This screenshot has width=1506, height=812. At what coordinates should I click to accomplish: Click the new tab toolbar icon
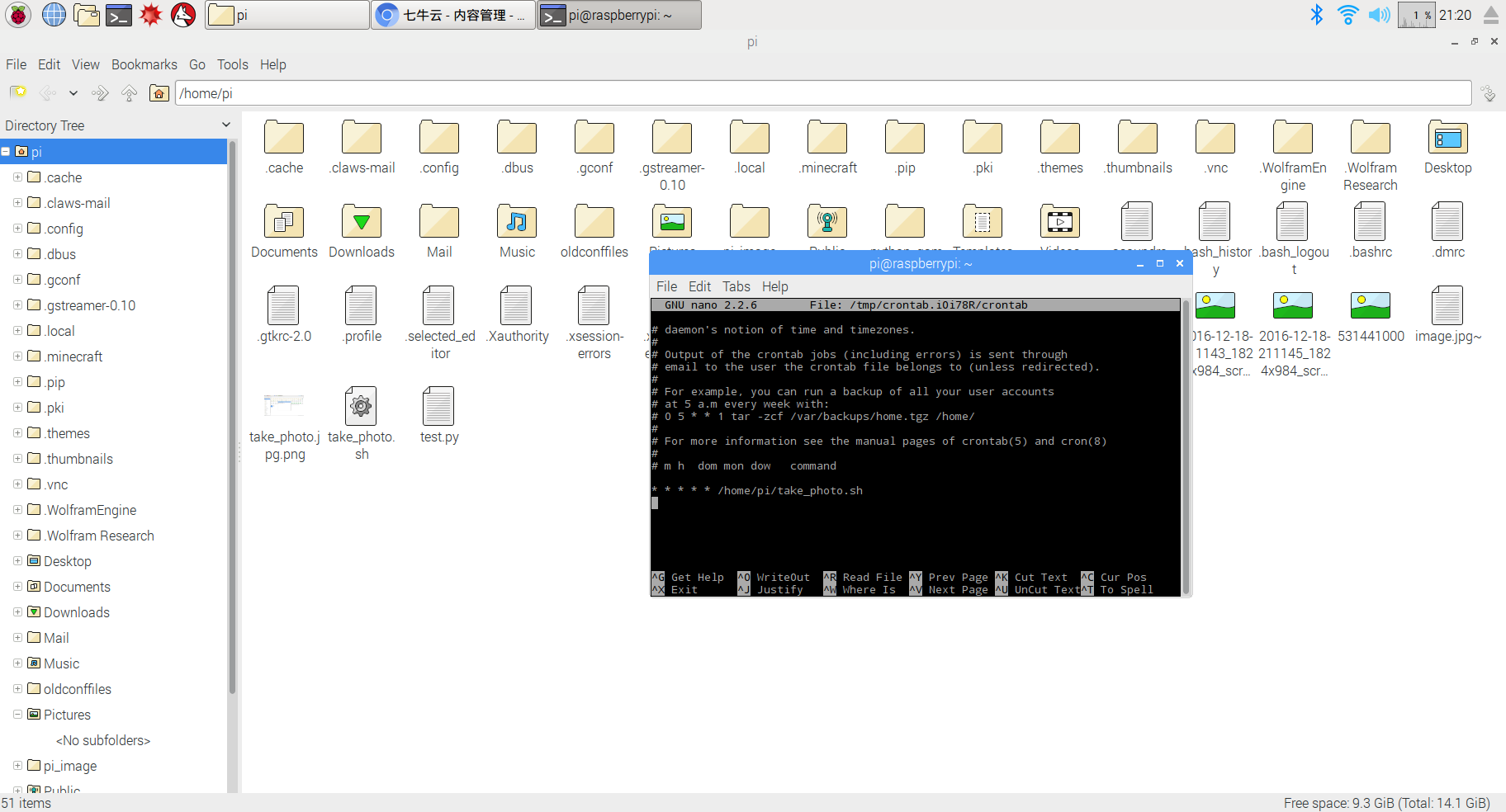(x=18, y=93)
